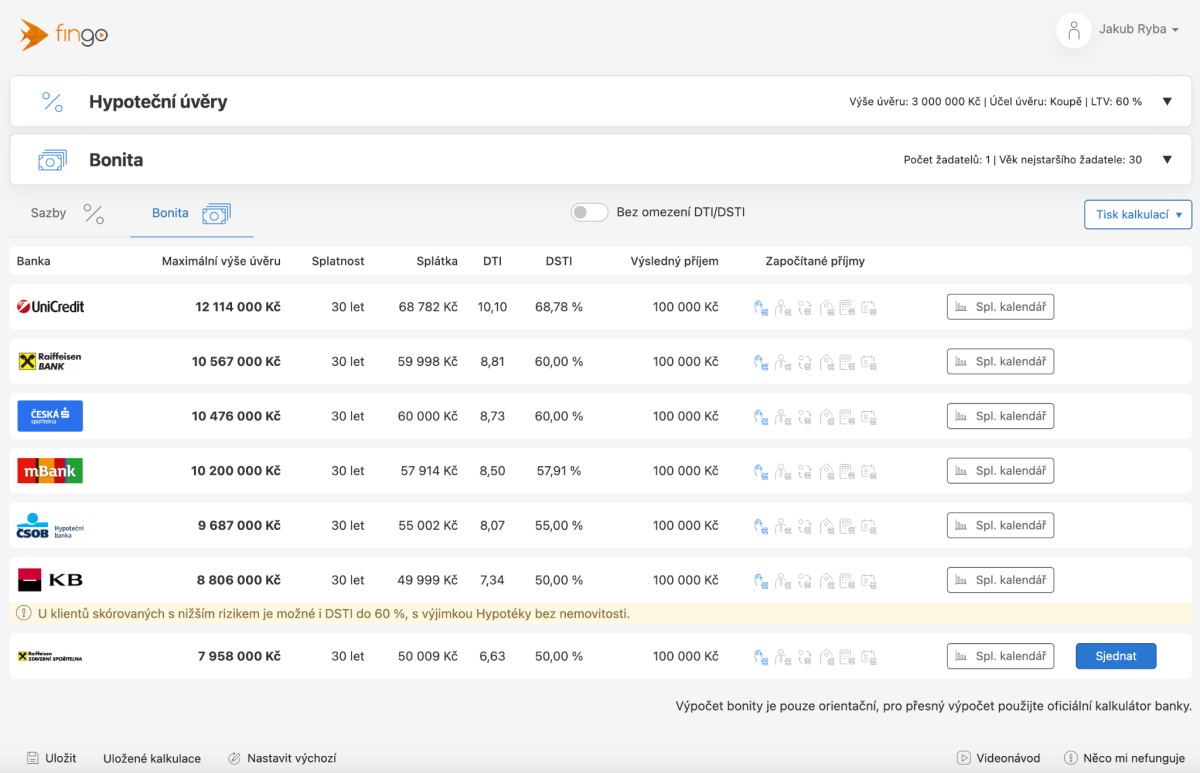Click the Česká spořitelna logo
The image size is (1200, 773).
(50, 416)
